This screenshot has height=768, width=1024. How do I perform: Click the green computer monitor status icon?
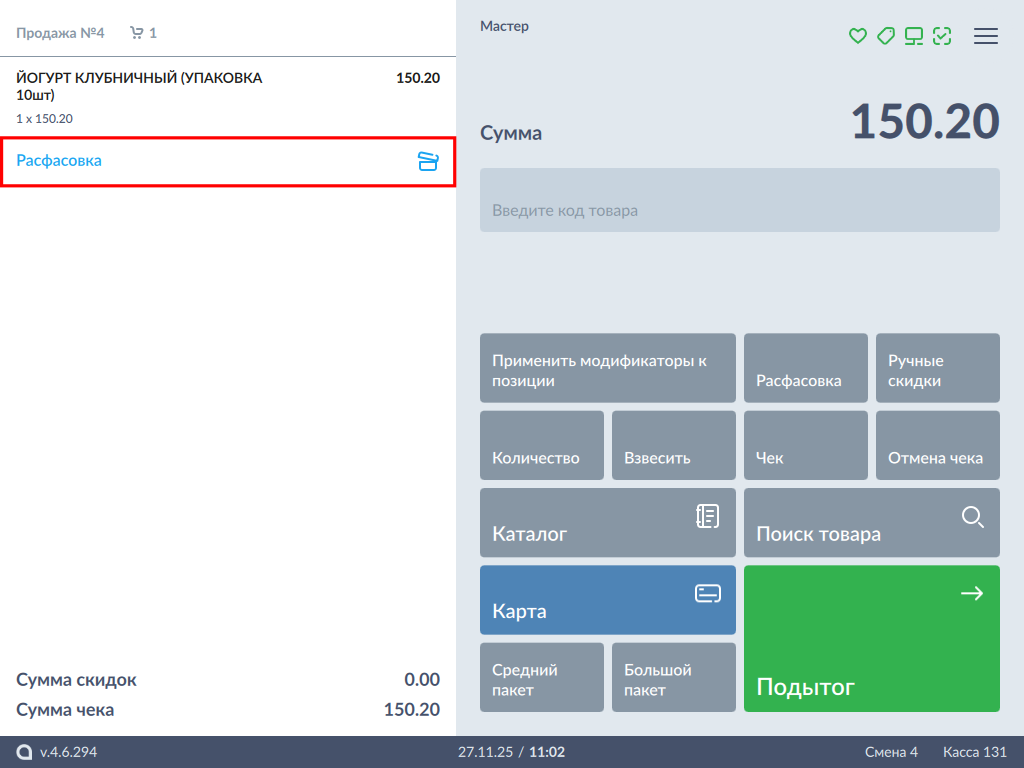pos(913,36)
